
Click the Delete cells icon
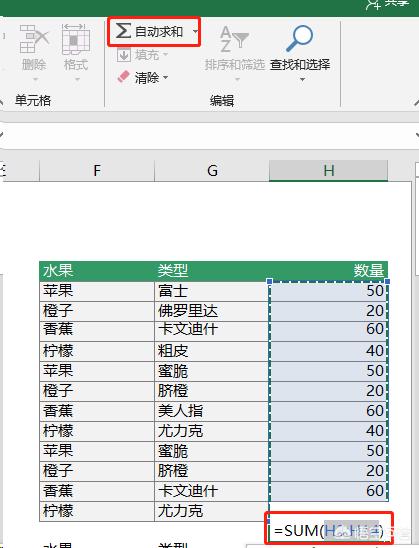[x=34, y=39]
